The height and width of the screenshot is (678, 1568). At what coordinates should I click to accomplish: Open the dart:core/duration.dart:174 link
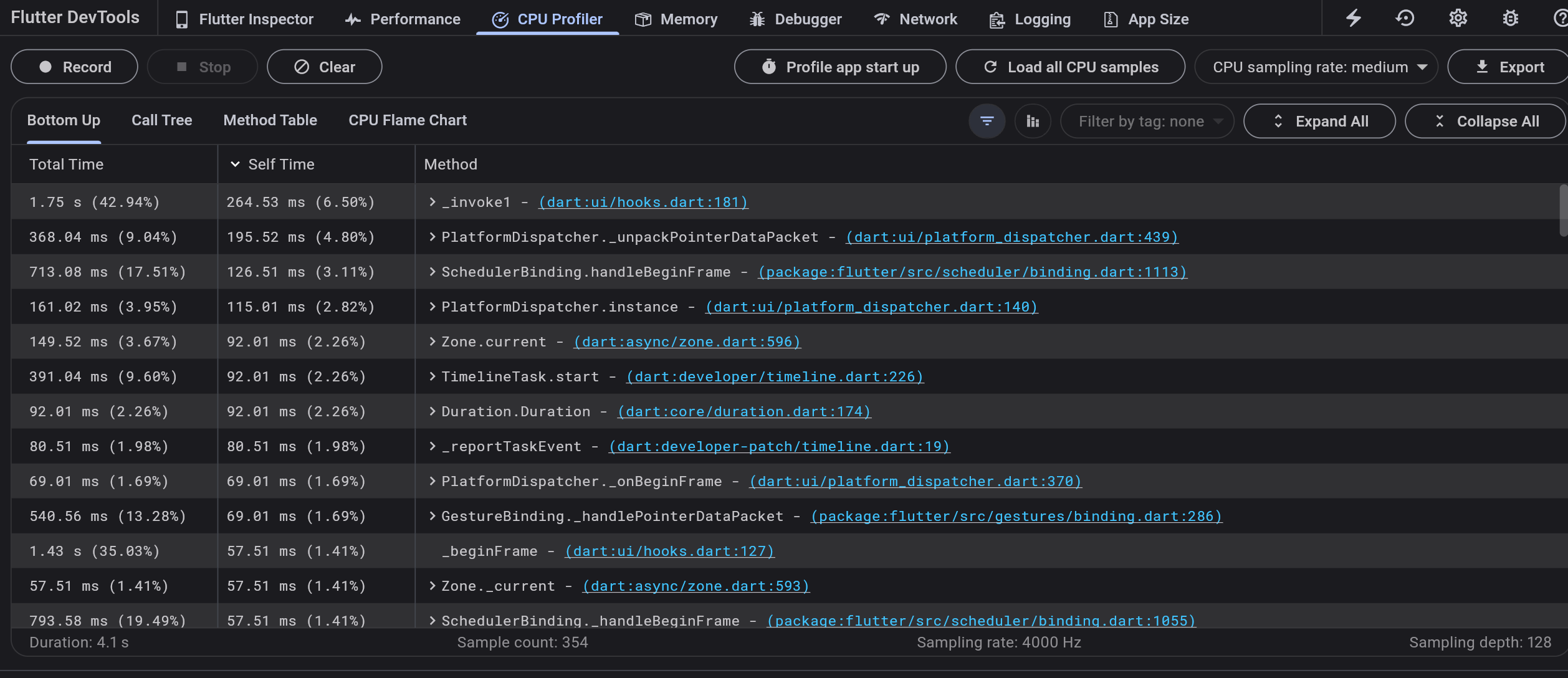click(x=743, y=412)
